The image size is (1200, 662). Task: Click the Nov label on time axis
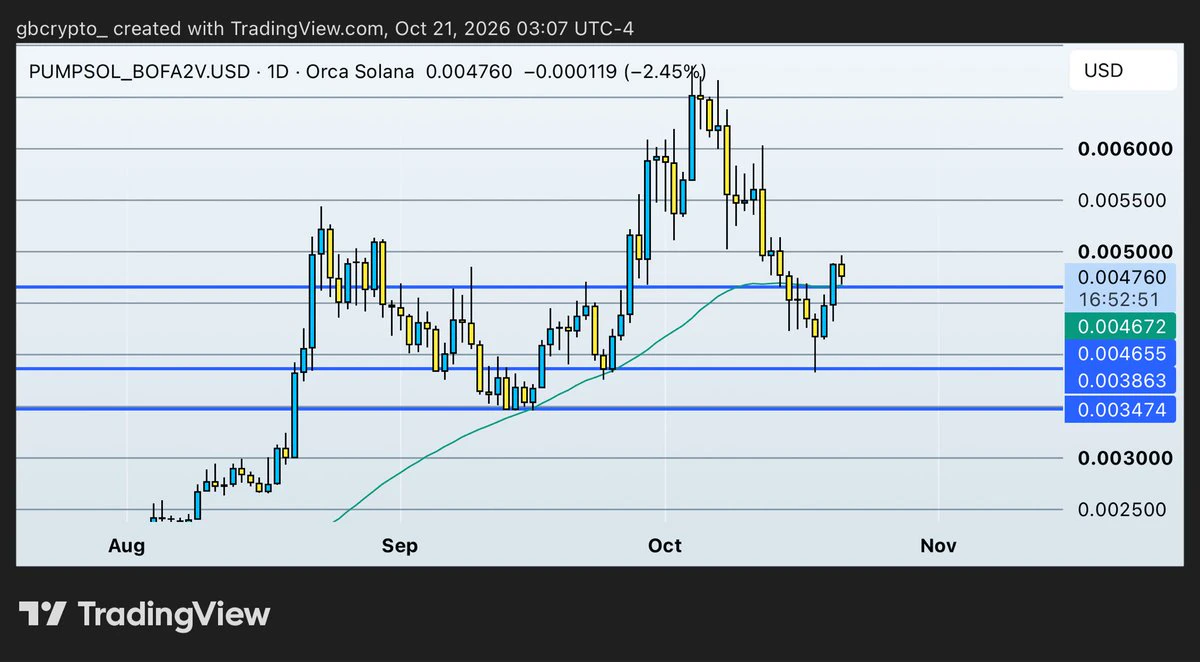tap(938, 545)
